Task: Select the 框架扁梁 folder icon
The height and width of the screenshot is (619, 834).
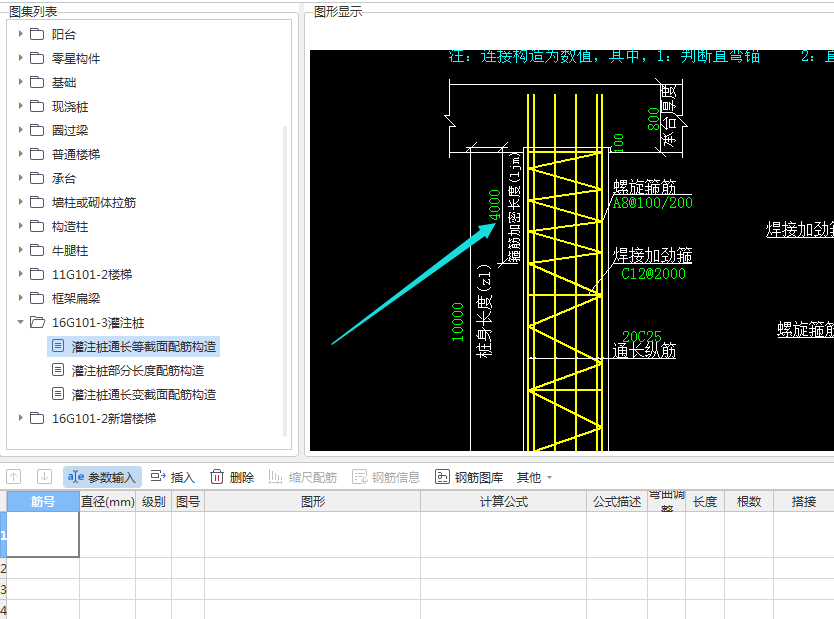Action: pos(37,298)
